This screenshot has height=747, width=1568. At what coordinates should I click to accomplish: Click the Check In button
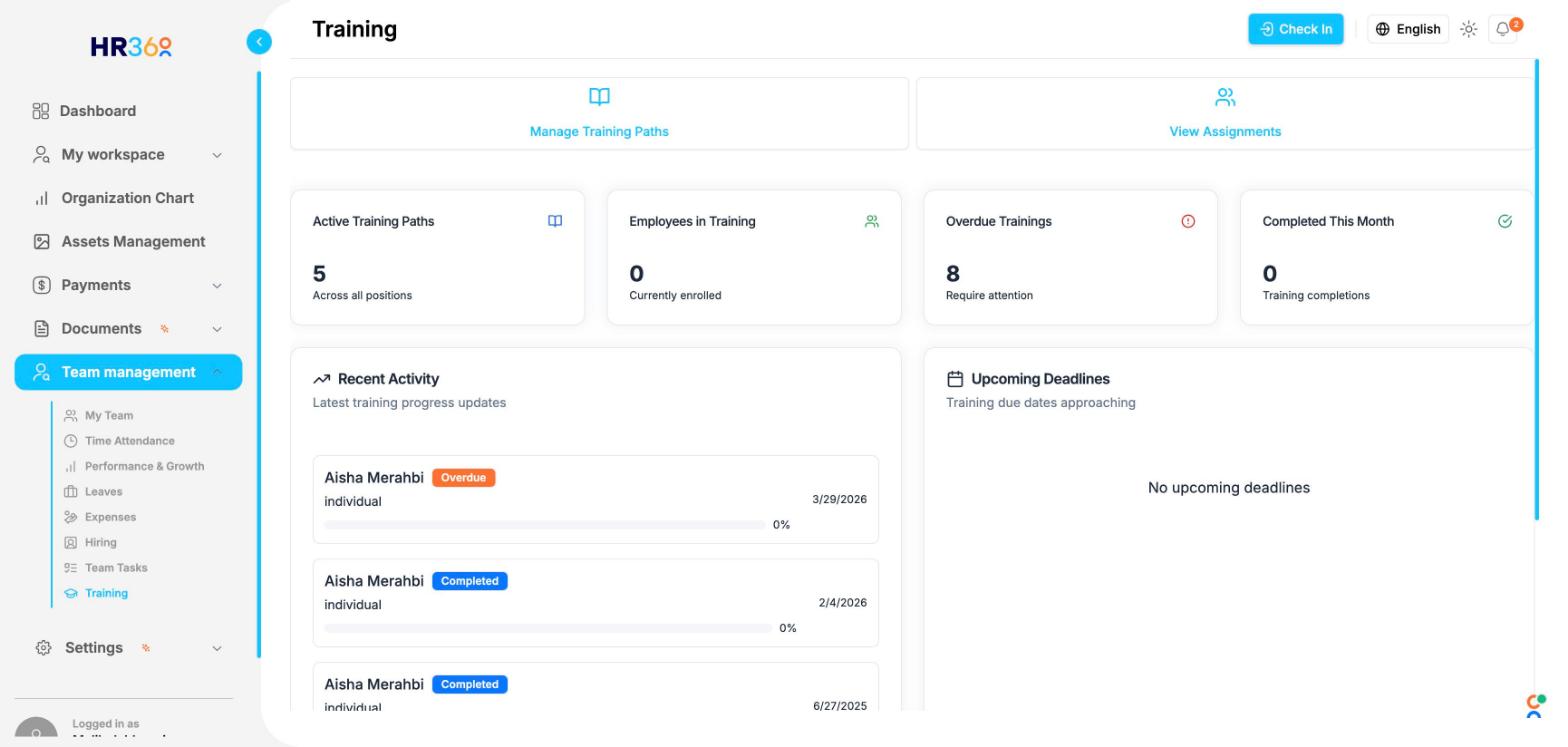click(x=1295, y=29)
